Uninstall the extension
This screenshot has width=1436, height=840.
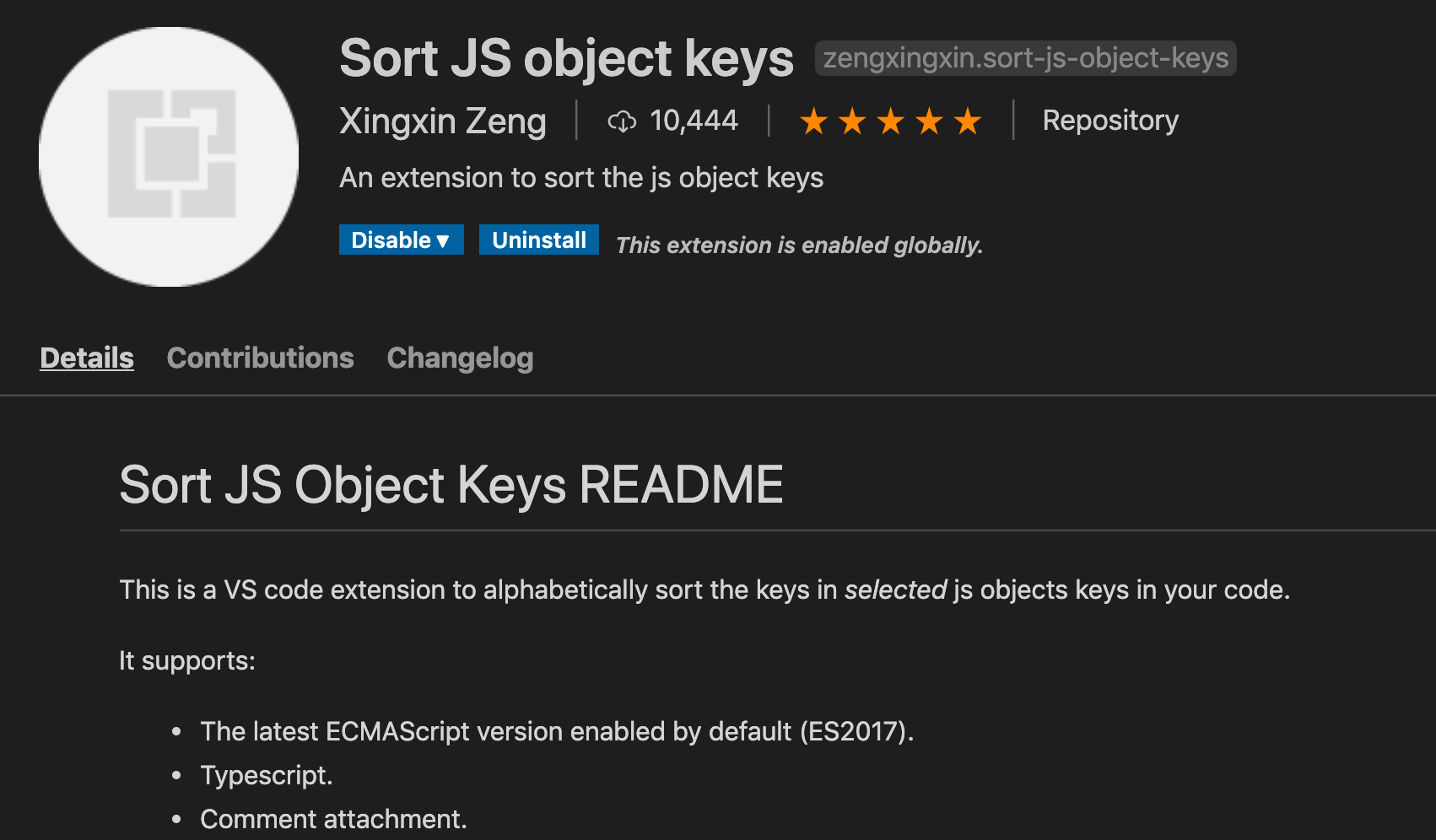tap(538, 240)
